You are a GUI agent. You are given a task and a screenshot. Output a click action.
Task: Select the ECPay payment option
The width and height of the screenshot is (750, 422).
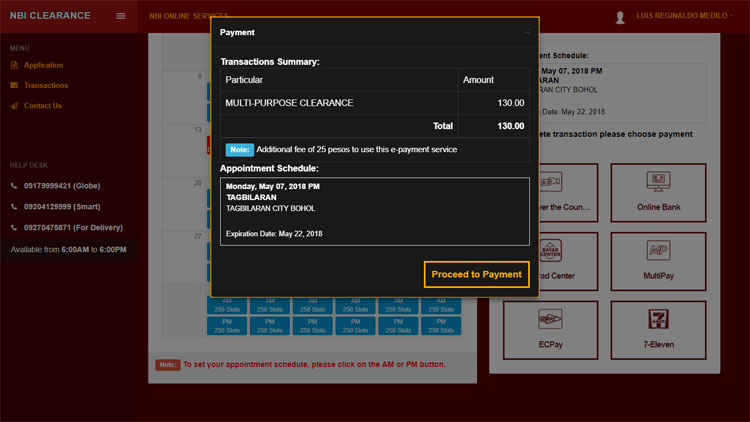click(551, 330)
